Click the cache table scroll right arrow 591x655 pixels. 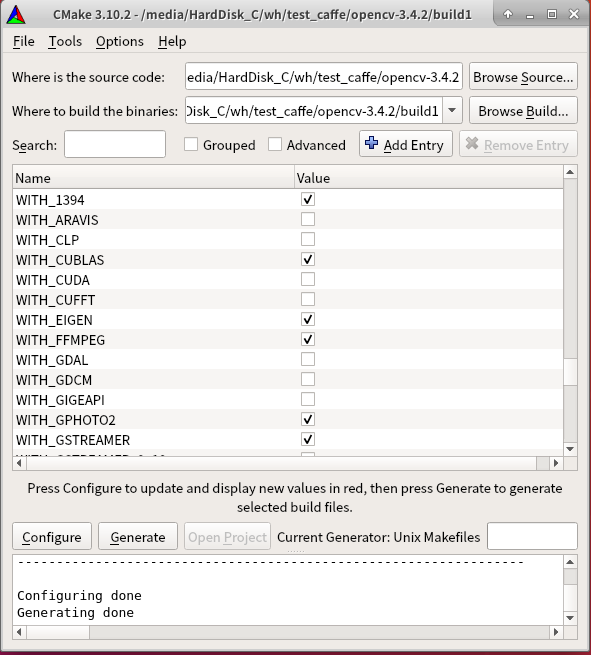[x=556, y=463]
